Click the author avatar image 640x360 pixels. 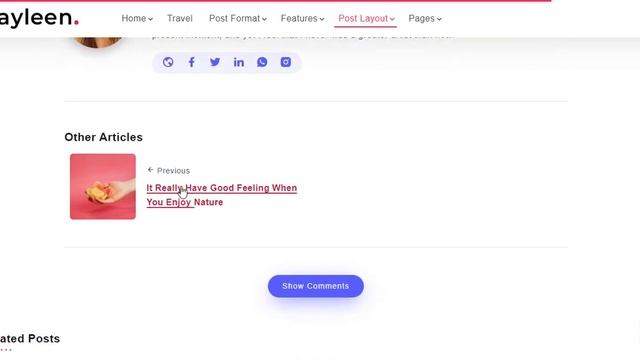click(98, 42)
